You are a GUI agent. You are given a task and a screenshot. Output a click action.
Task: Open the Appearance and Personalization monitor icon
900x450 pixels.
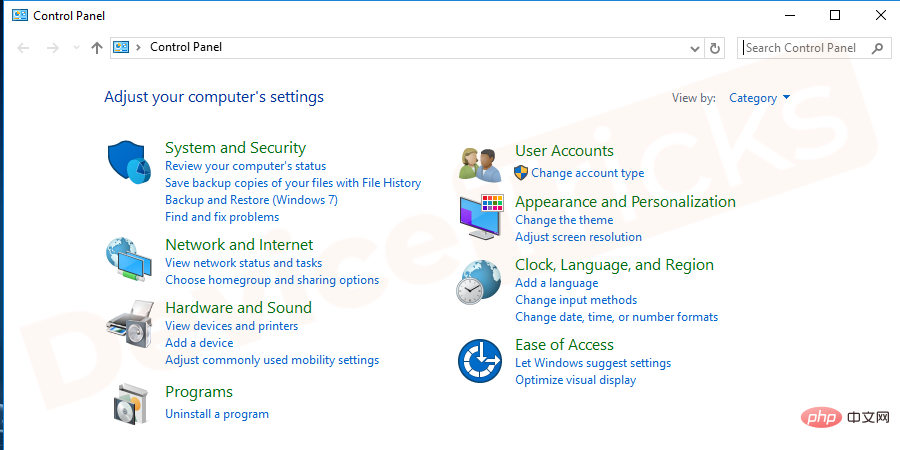482,216
